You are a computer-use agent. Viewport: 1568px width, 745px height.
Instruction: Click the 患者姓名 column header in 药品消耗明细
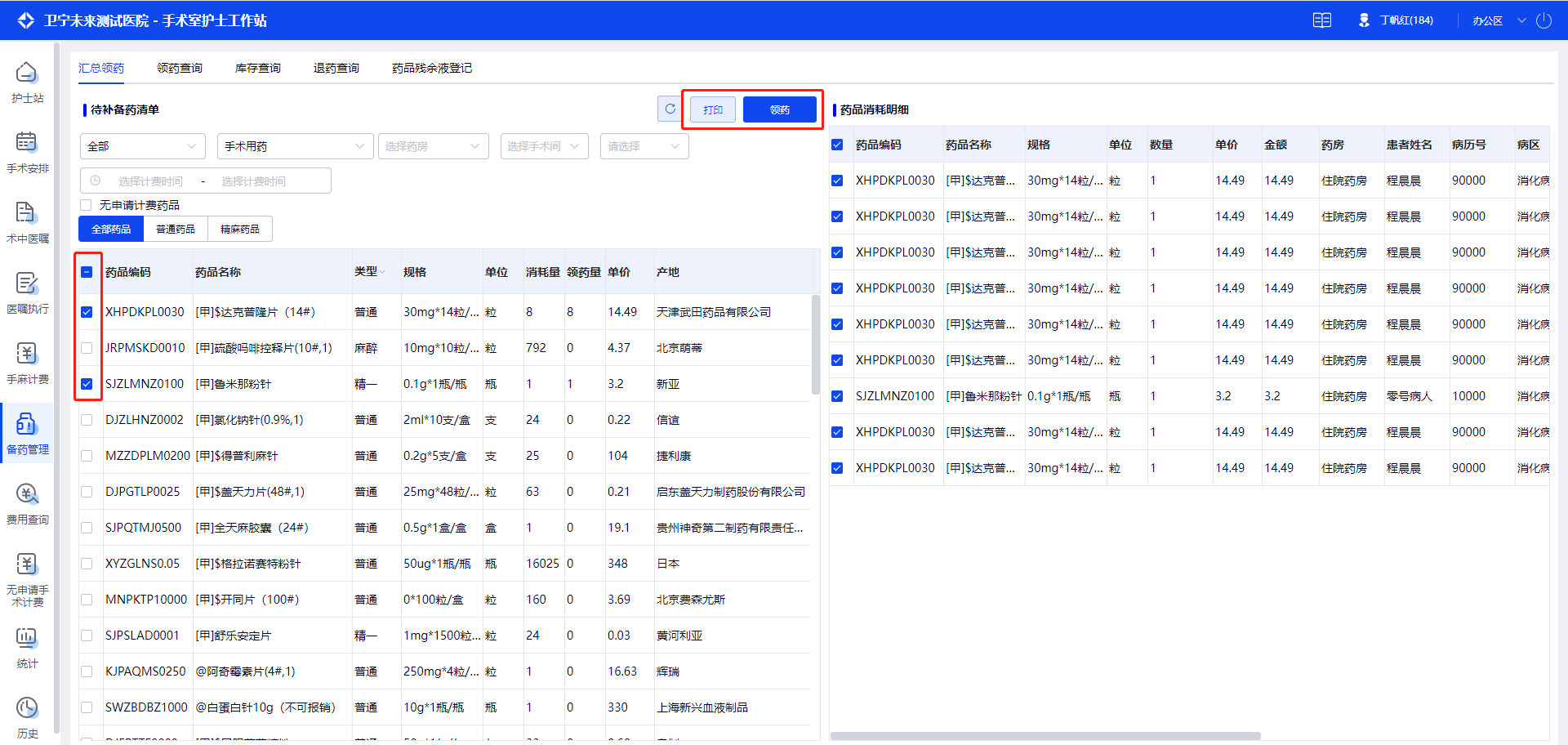(1410, 145)
